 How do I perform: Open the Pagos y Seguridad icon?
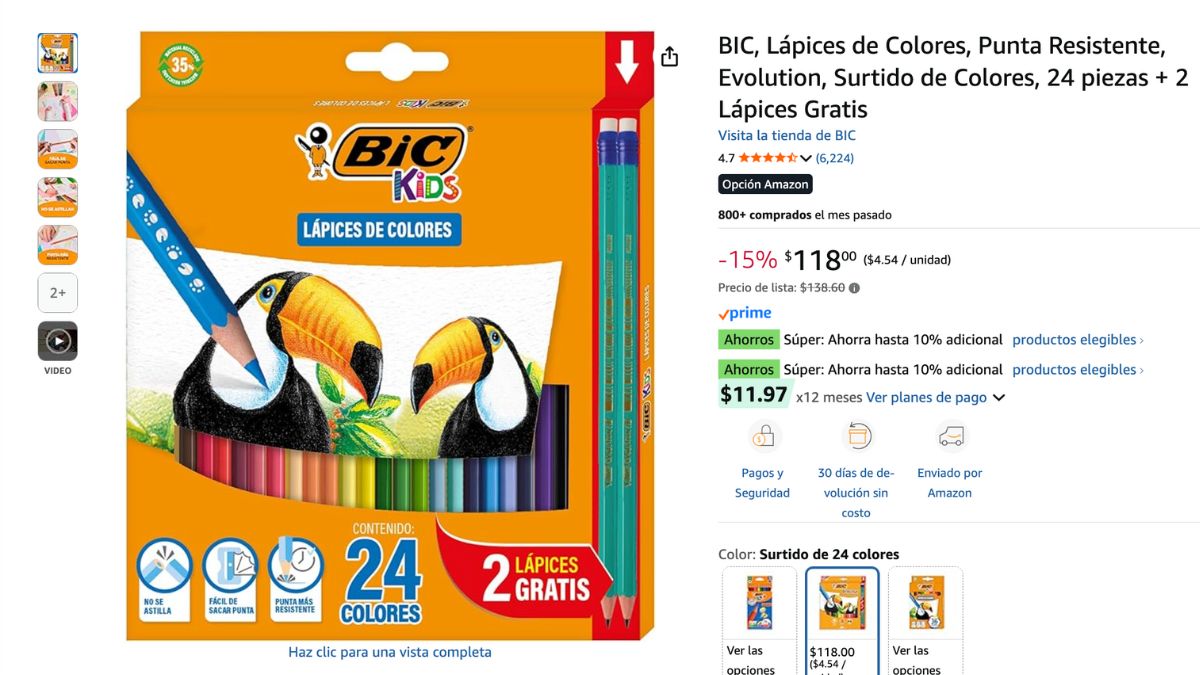(x=764, y=437)
